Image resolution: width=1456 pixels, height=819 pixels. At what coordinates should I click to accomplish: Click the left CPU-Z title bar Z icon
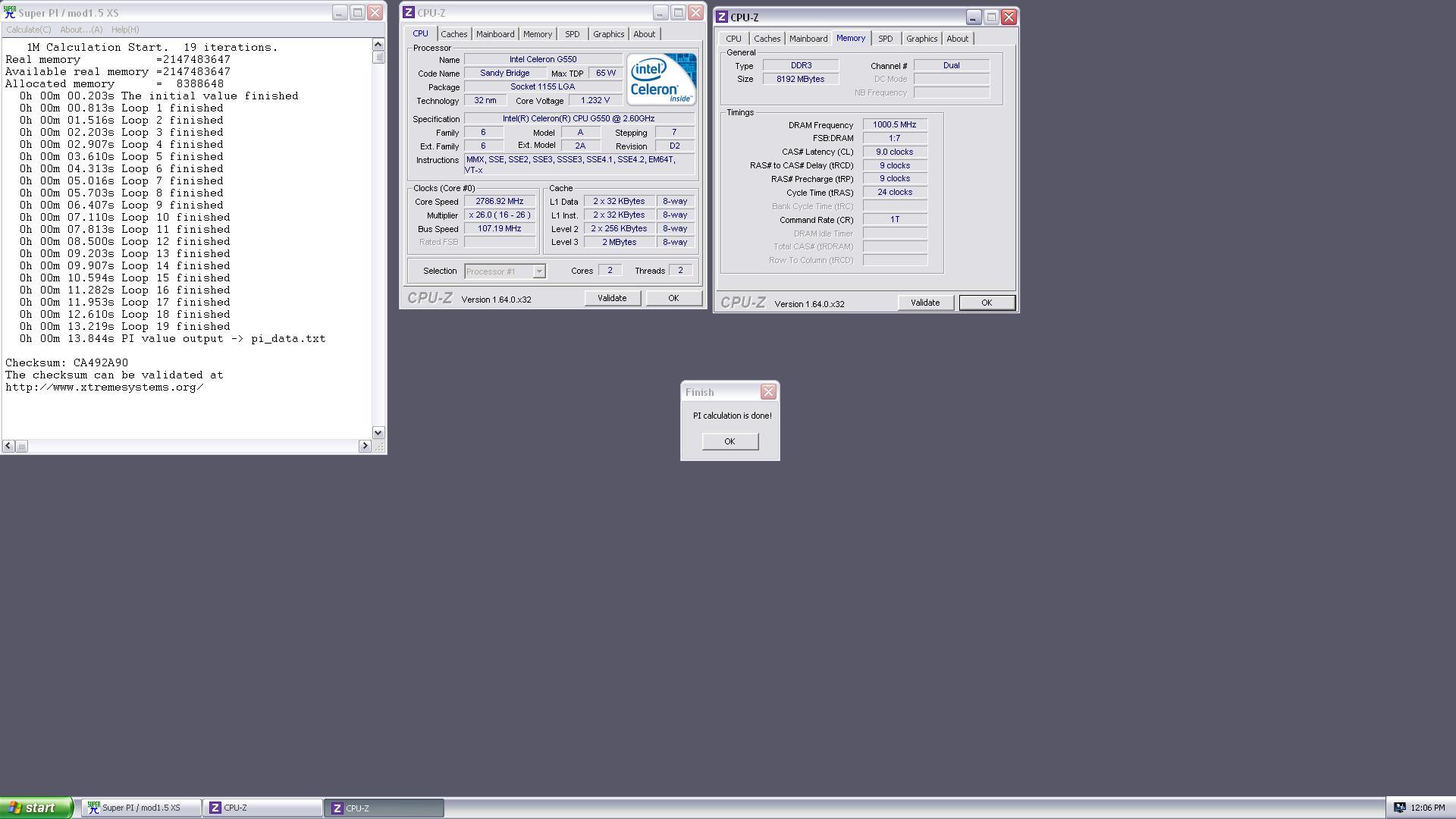[409, 12]
